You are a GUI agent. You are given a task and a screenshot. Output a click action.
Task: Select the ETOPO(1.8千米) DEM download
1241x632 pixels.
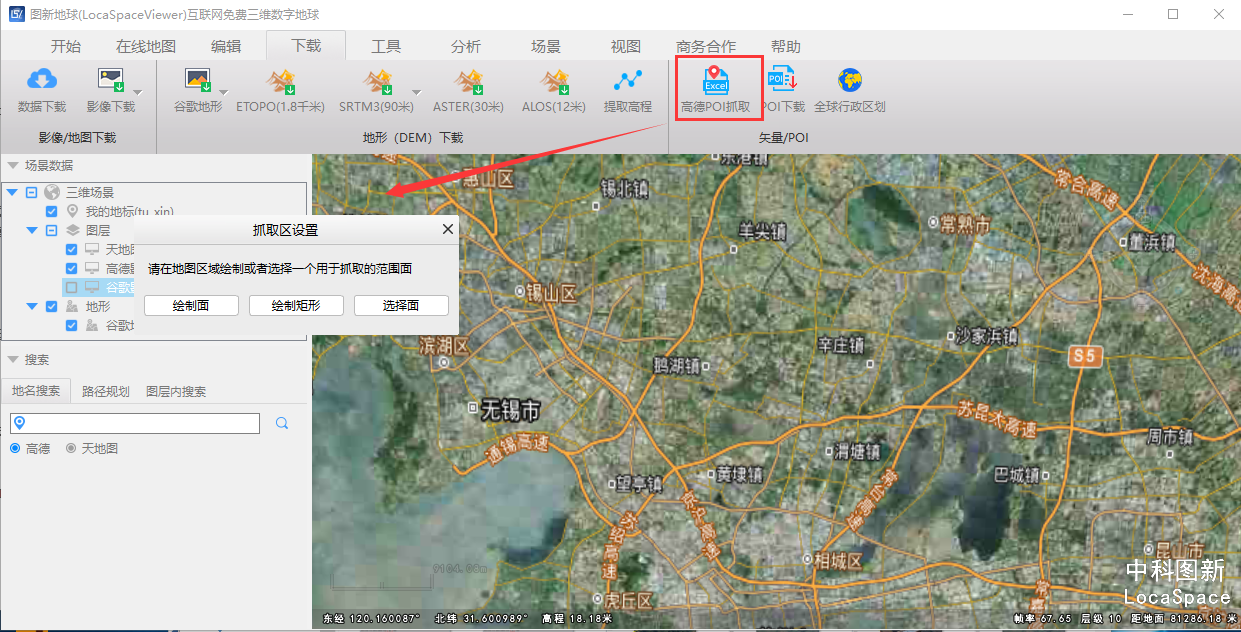coord(280,90)
